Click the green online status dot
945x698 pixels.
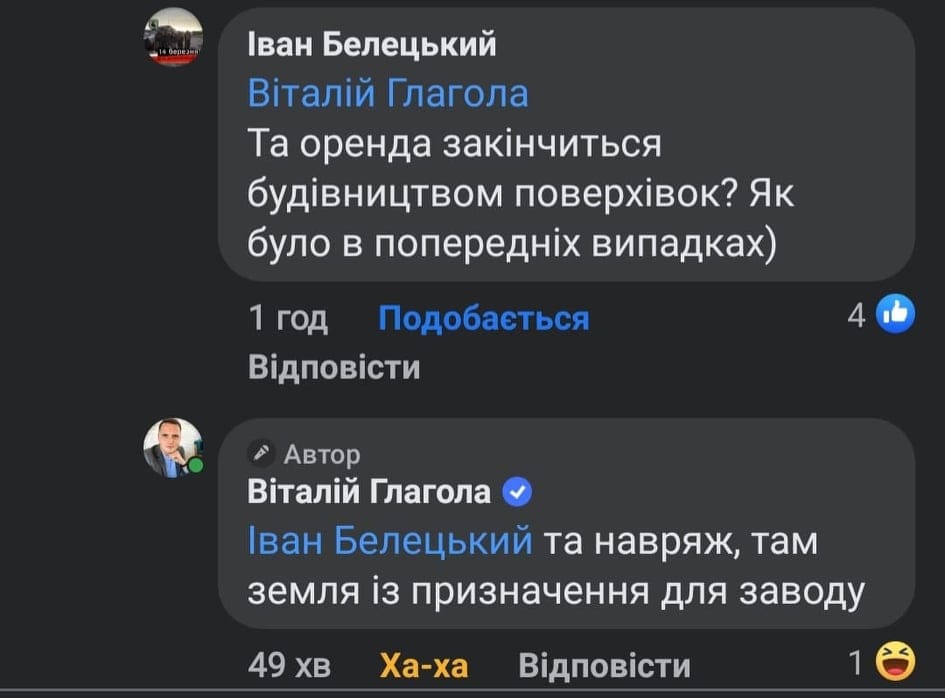(x=196, y=466)
